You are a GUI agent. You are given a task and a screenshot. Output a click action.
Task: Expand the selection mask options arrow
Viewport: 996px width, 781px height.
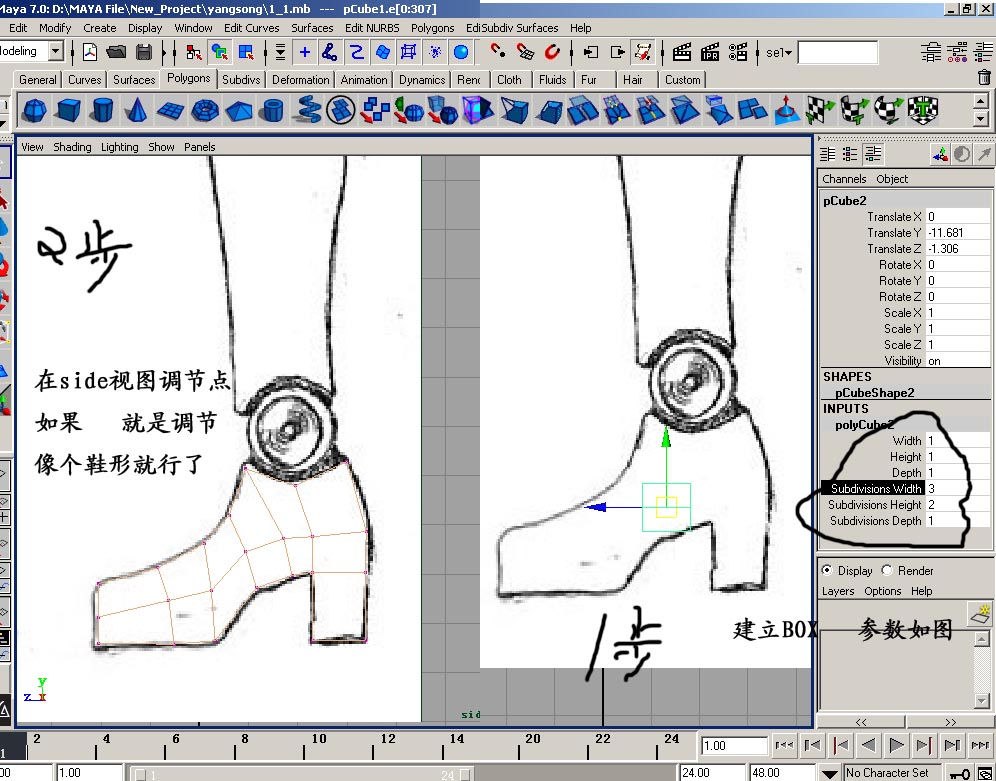point(280,52)
